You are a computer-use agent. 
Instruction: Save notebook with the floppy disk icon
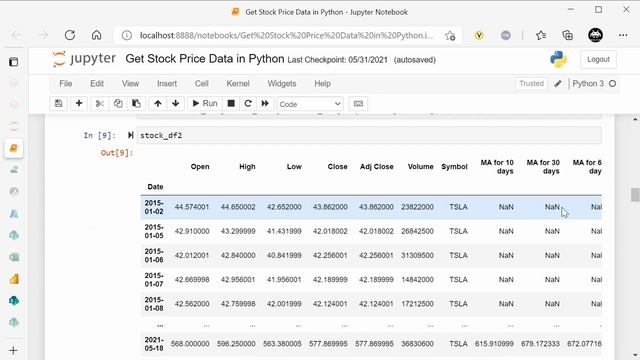coord(59,104)
